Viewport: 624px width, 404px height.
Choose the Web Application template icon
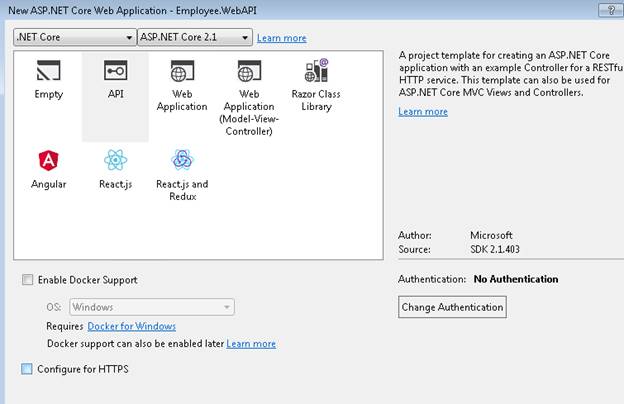(182, 70)
